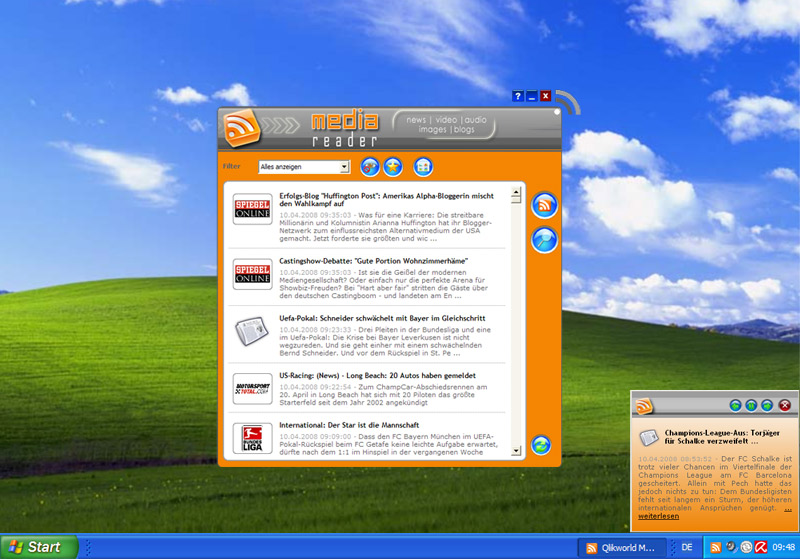
Task: Click the scrollbar down arrow in news list
Action: tap(516, 451)
